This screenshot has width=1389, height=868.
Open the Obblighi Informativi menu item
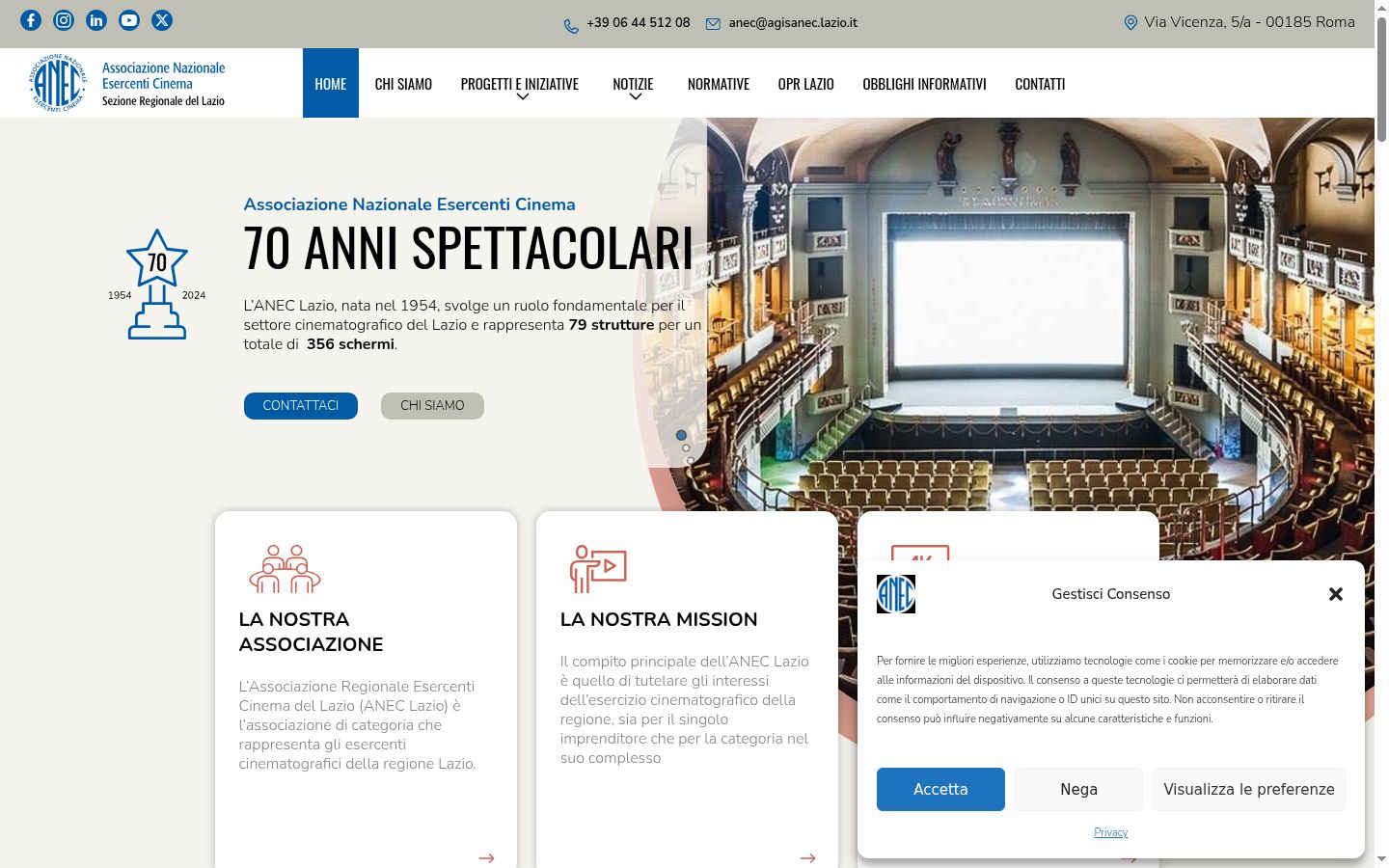coord(924,84)
